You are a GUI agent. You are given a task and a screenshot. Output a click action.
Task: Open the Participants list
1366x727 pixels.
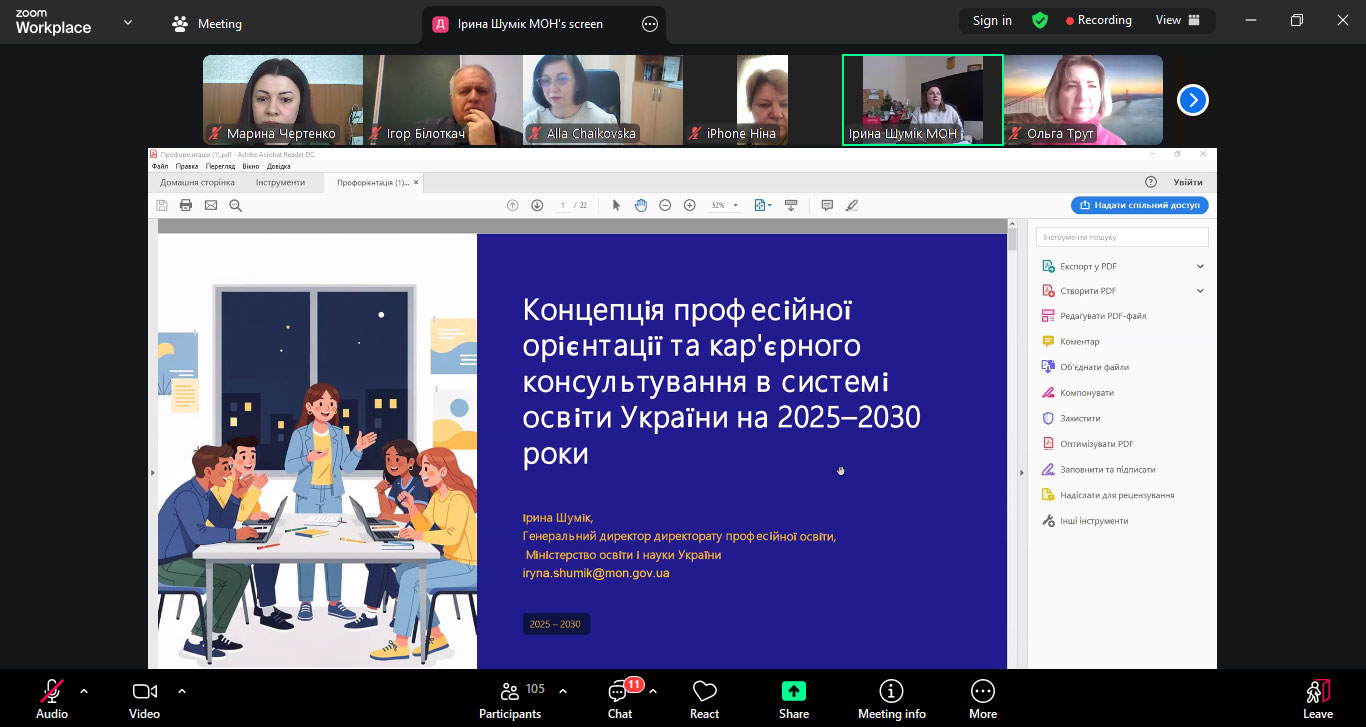510,697
